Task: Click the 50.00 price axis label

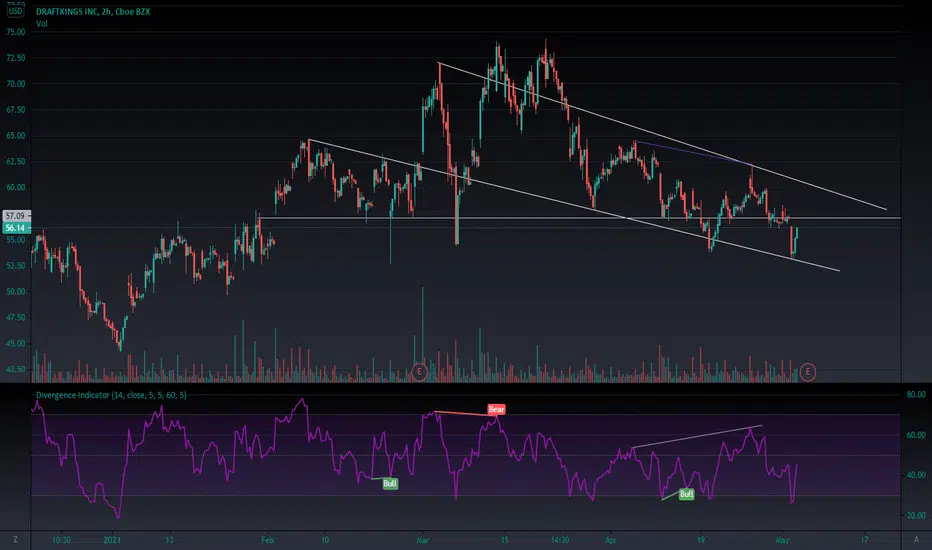Action: (16, 291)
